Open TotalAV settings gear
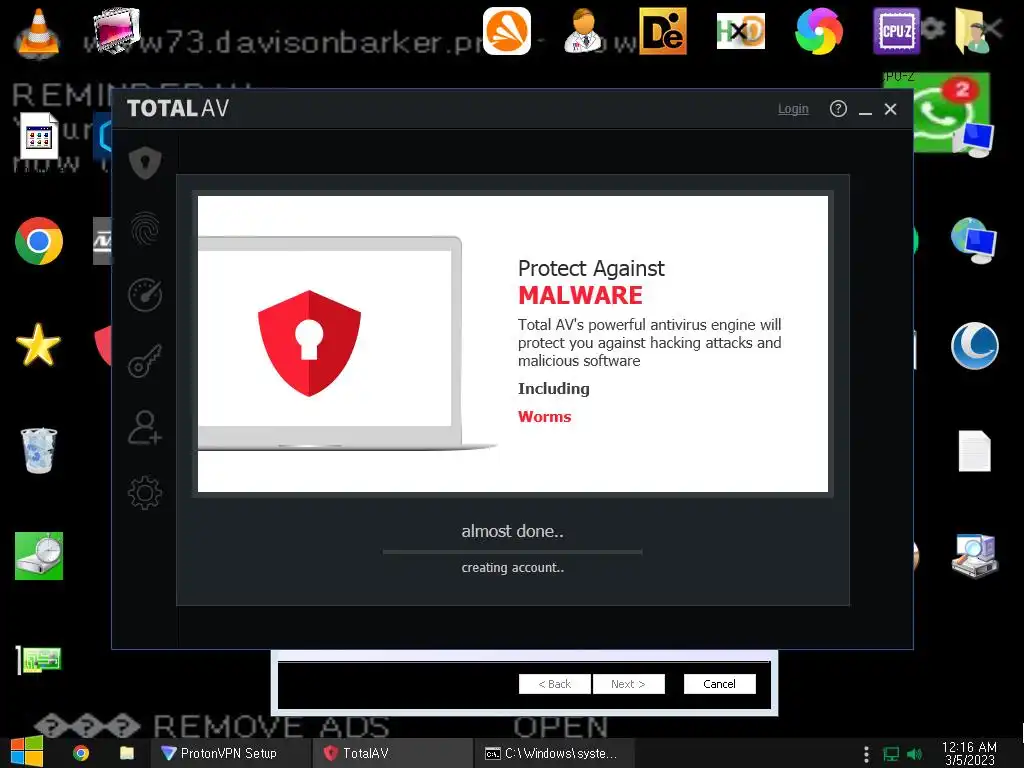The width and height of the screenshot is (1024, 768). (145, 493)
